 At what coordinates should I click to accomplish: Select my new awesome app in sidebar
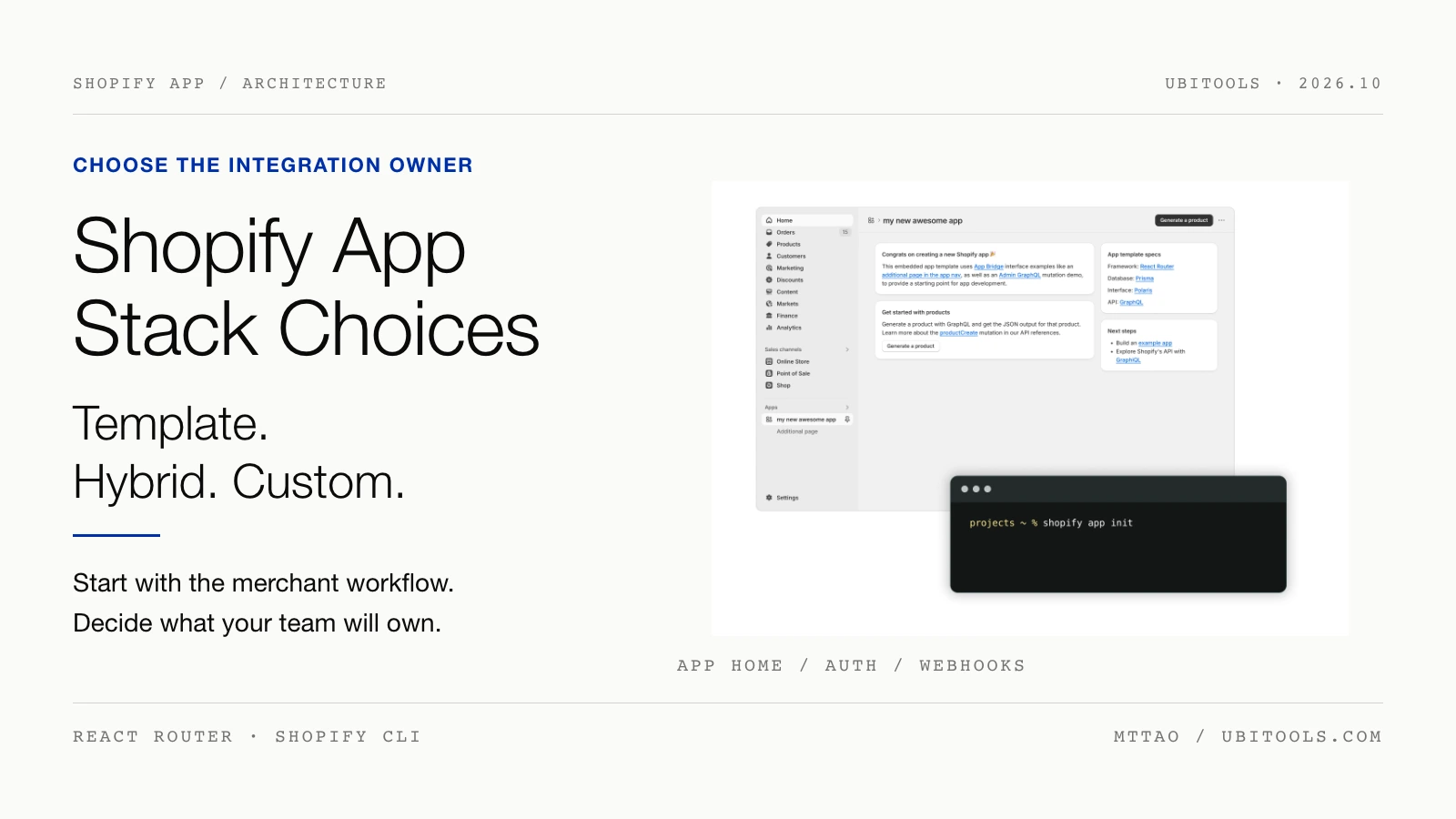pos(807,420)
